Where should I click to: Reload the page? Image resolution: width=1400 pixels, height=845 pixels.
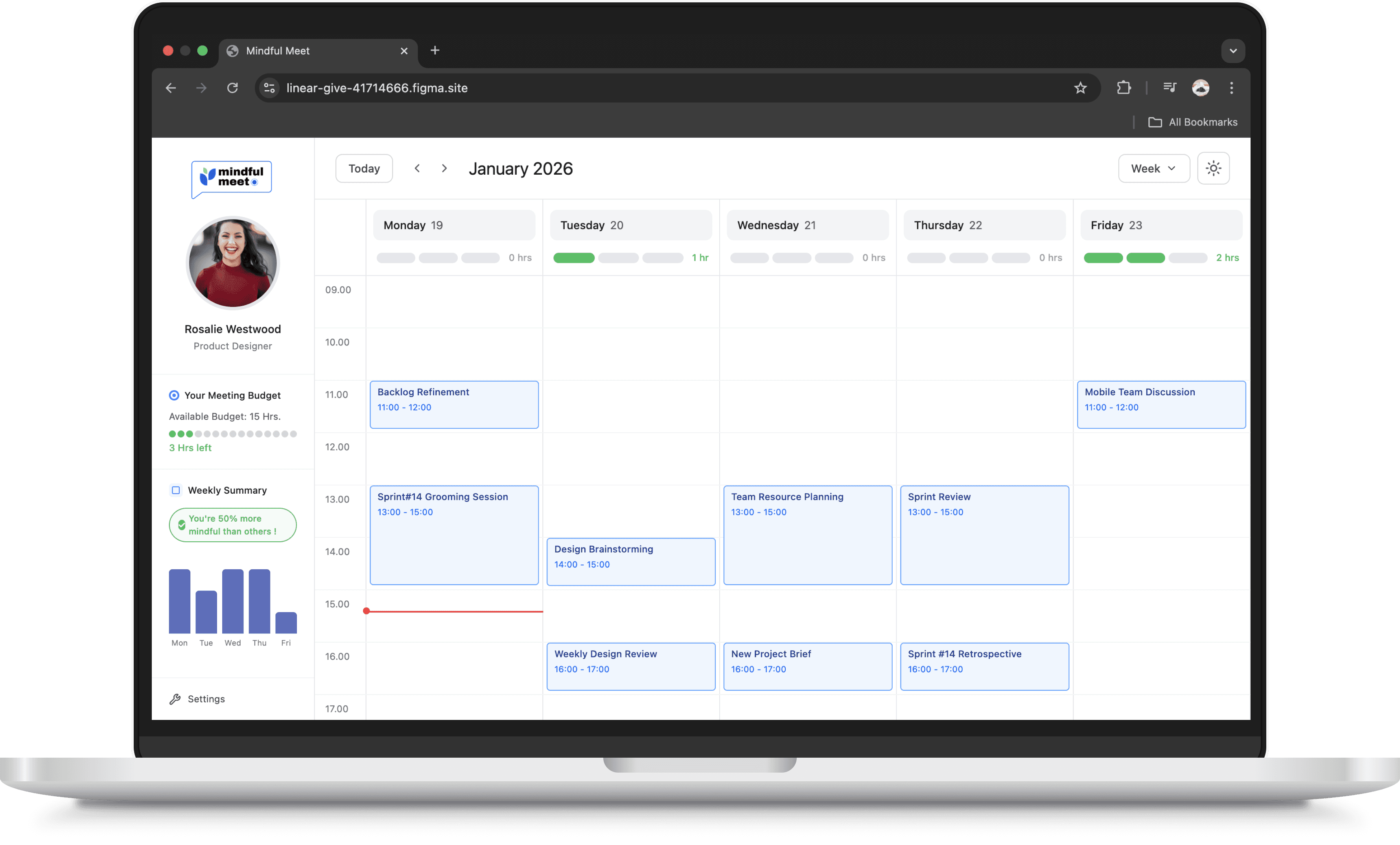(x=232, y=88)
